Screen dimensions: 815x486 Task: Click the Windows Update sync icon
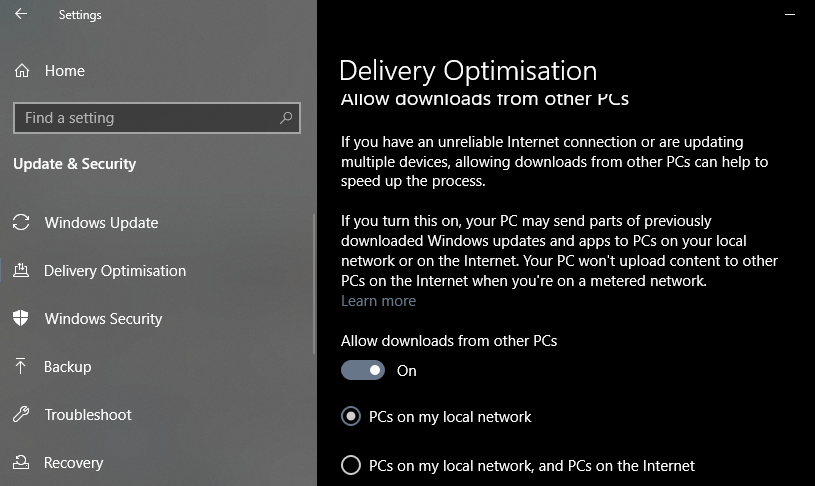[21, 222]
